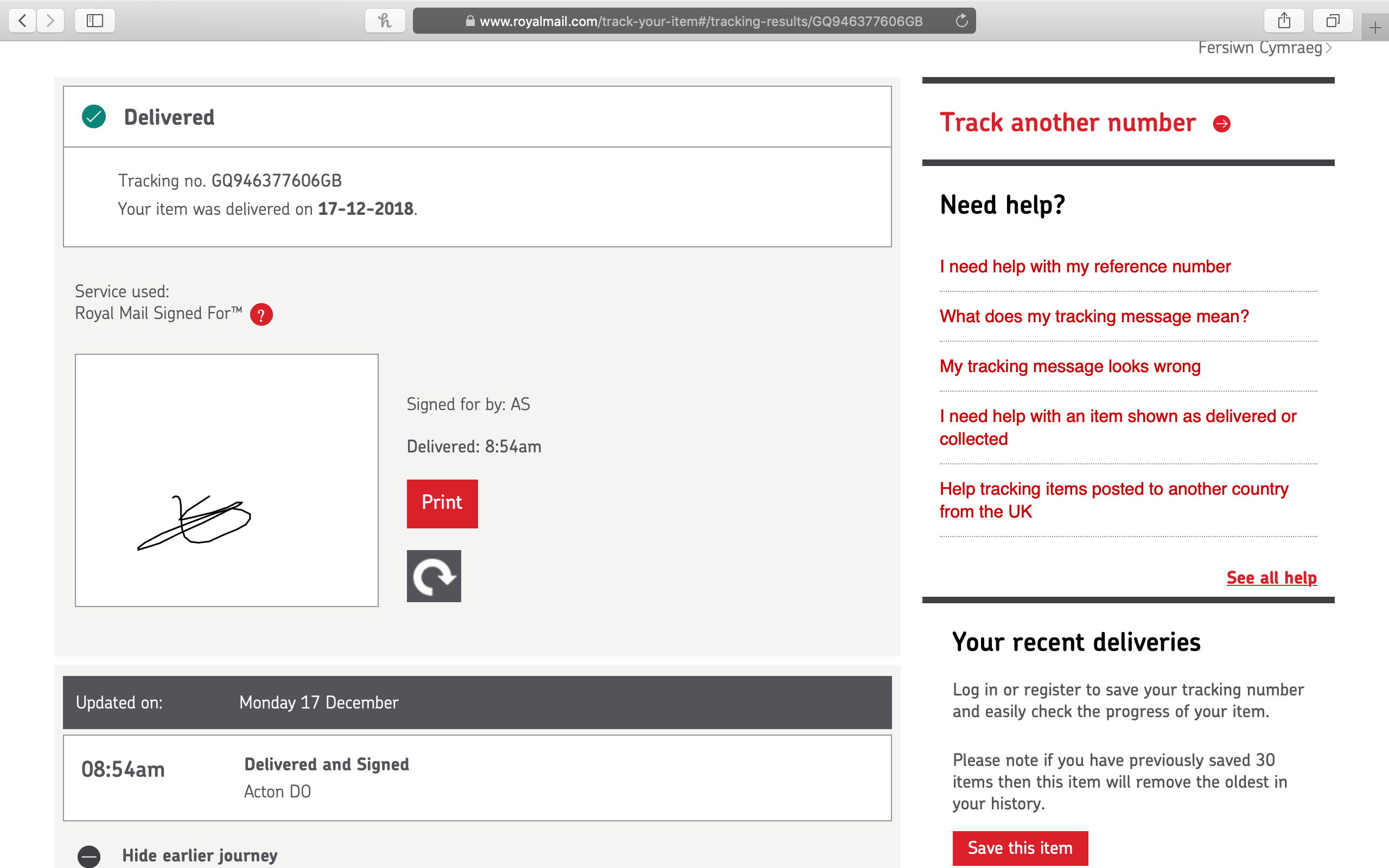The width and height of the screenshot is (1389, 868).
Task: Click the delivery date 17-12-2018
Action: pos(366,209)
